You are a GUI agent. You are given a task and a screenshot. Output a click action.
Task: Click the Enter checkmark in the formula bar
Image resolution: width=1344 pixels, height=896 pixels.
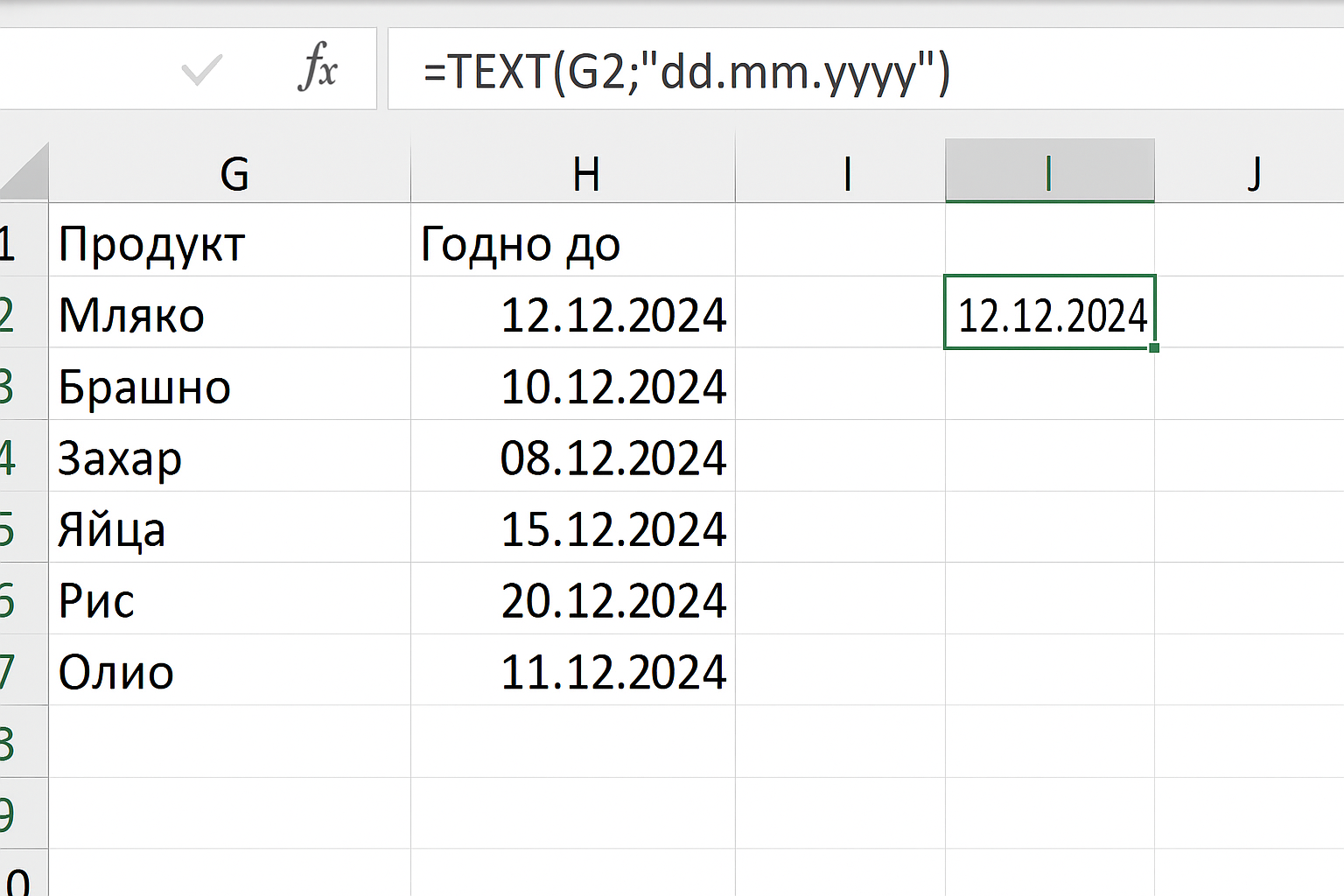click(199, 70)
